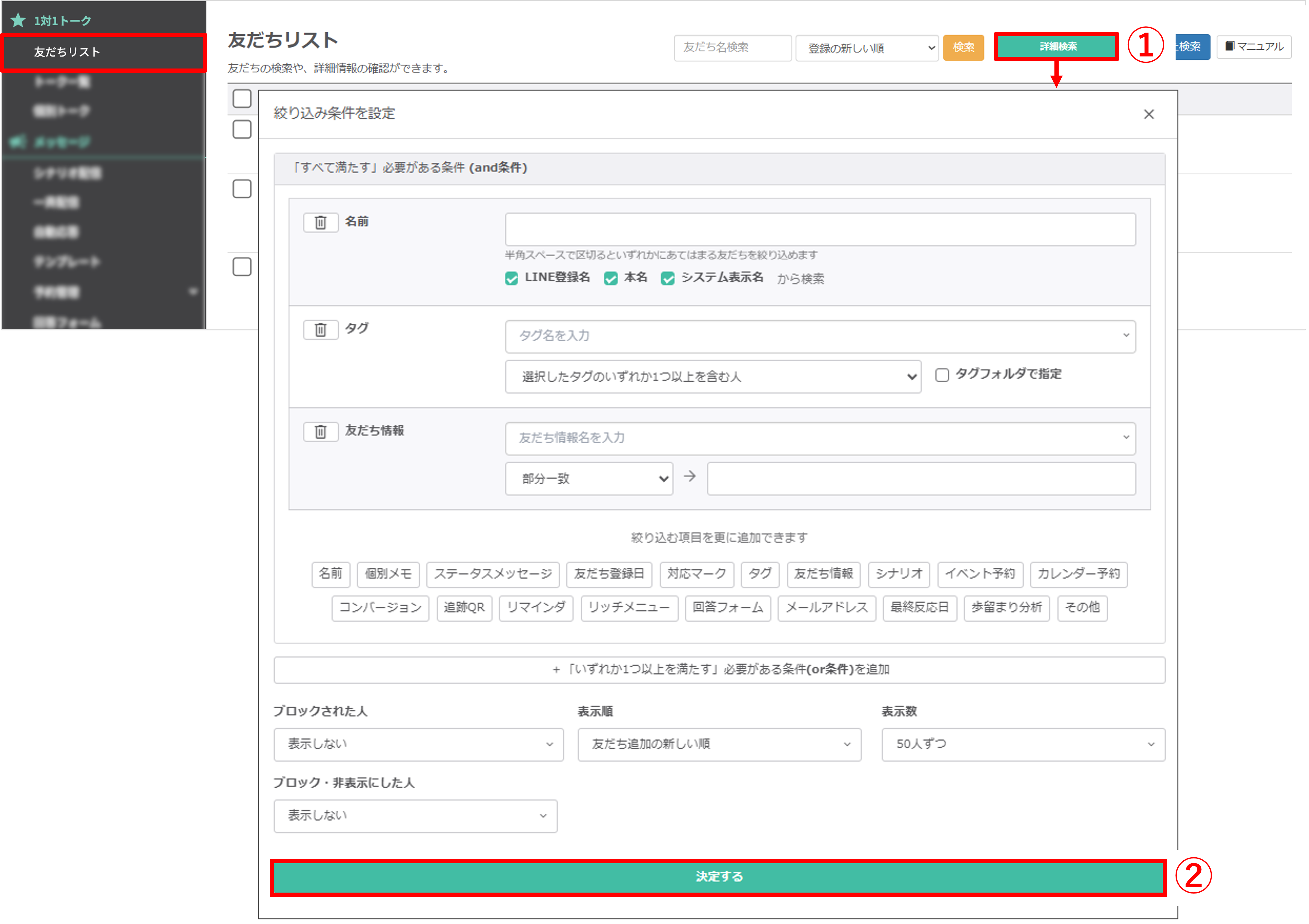This screenshot has height=924, width=1309.
Task: Click the arrow icon beside 部分一致
Action: pyautogui.click(x=689, y=477)
